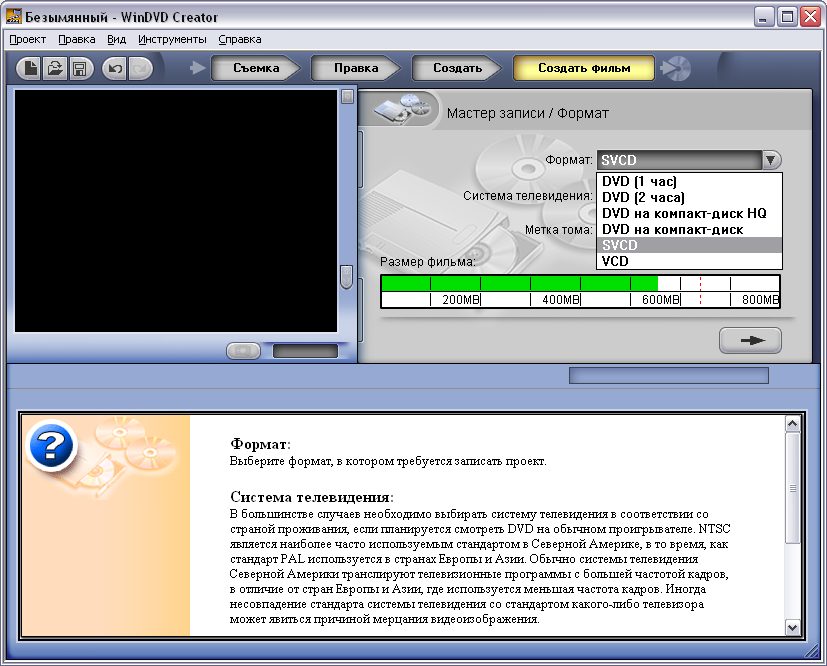
Task: Click the disc icon beside Создать фильм
Action: [x=677, y=68]
